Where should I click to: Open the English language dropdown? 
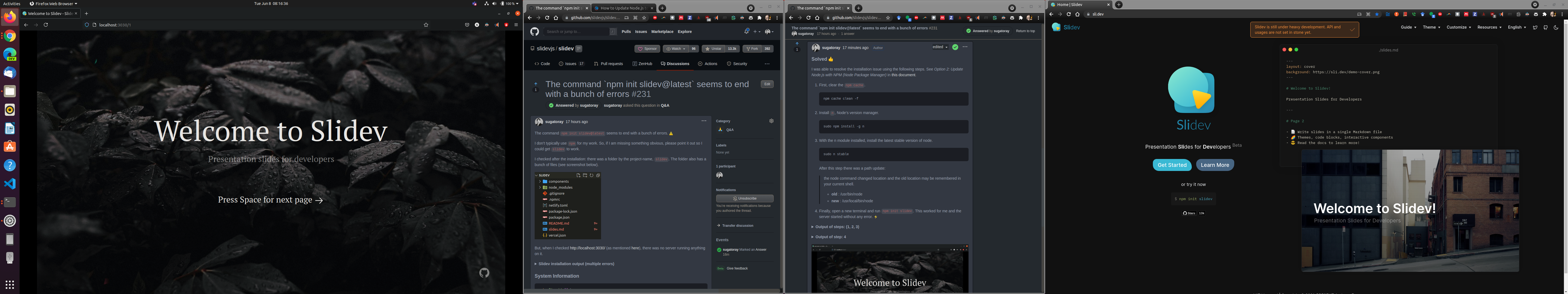click(x=1516, y=27)
